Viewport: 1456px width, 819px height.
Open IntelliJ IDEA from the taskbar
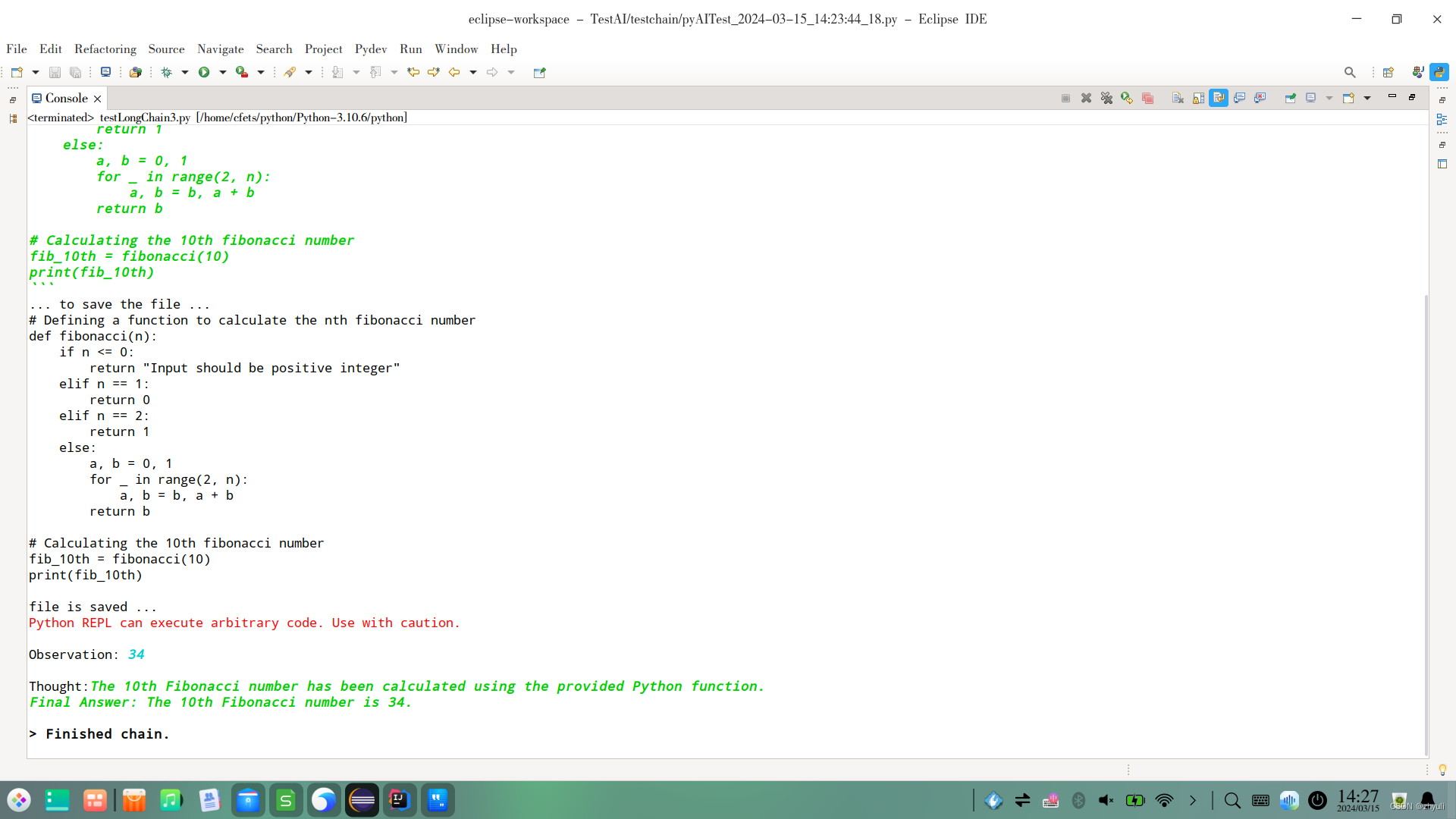click(400, 800)
